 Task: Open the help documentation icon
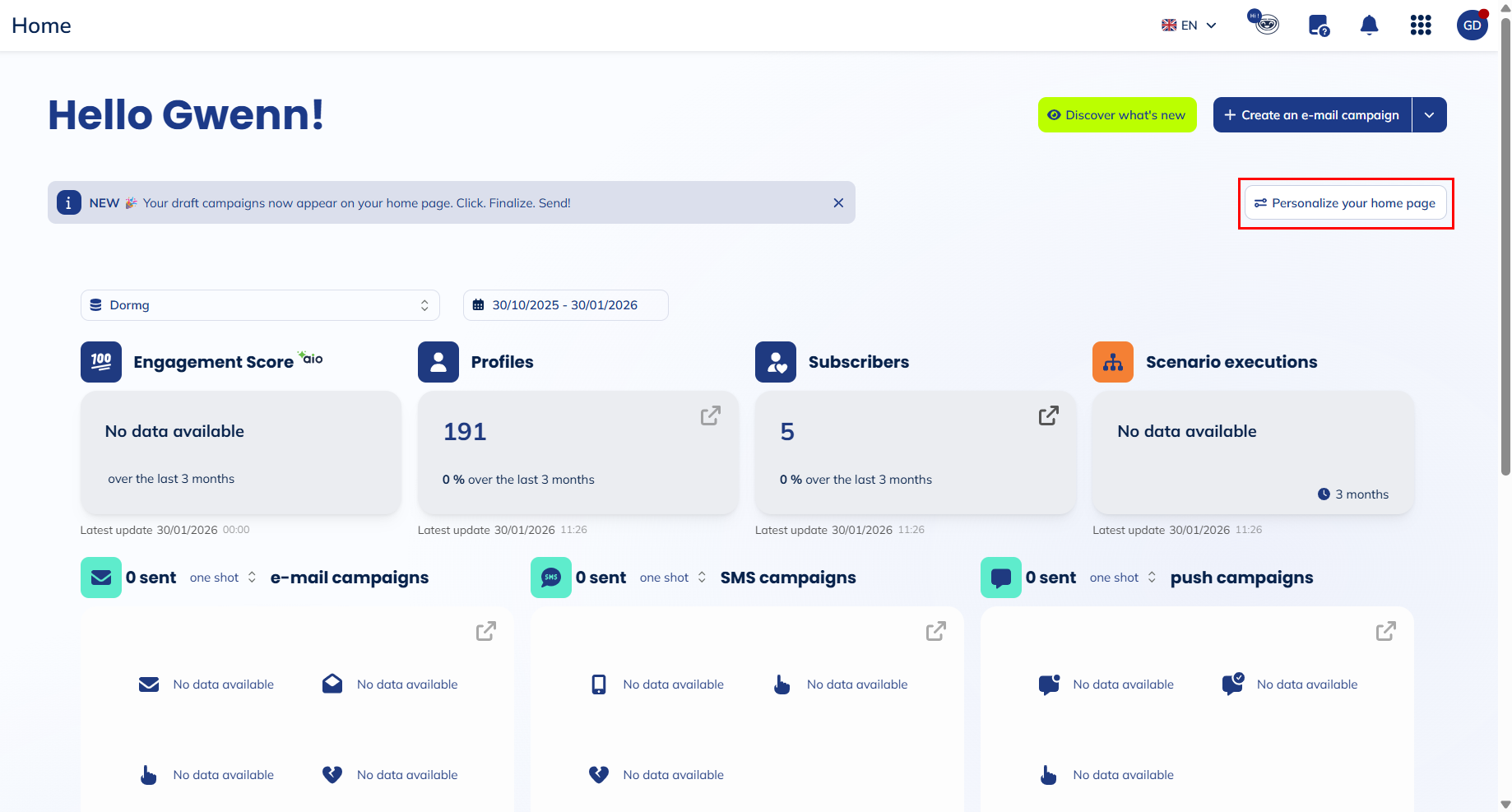[x=1318, y=25]
